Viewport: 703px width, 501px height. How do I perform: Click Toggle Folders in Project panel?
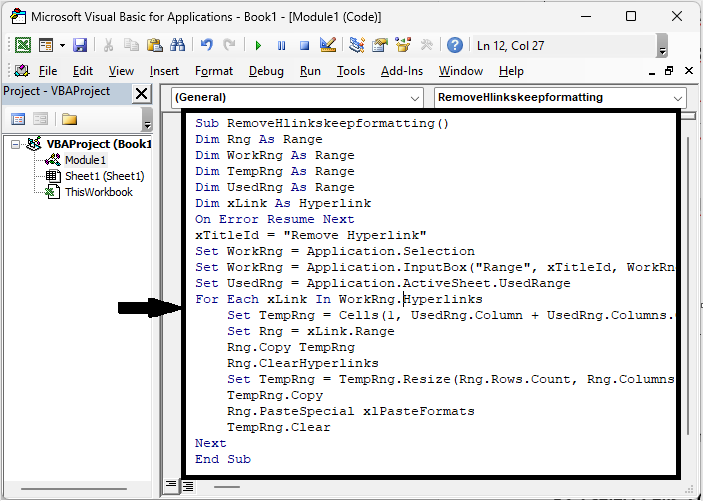point(69,119)
